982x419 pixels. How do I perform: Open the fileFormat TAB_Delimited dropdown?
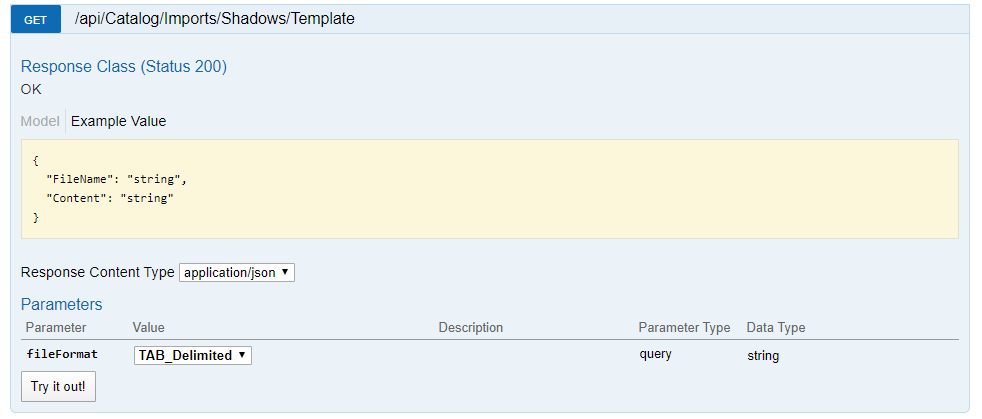193,356
